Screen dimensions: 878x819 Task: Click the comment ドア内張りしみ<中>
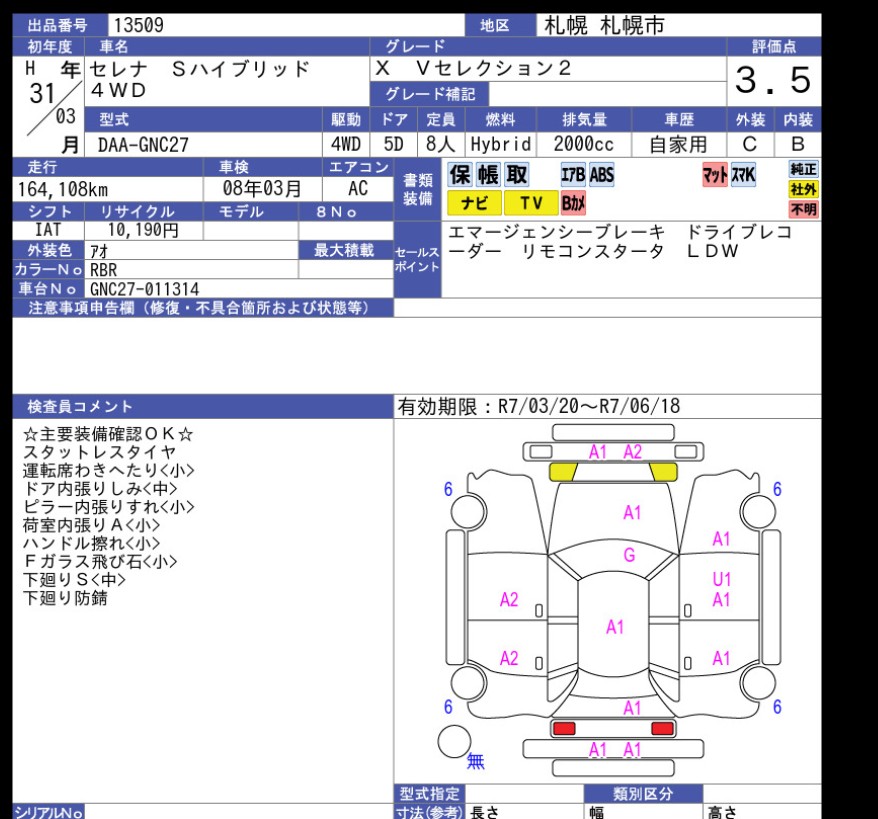(100, 489)
